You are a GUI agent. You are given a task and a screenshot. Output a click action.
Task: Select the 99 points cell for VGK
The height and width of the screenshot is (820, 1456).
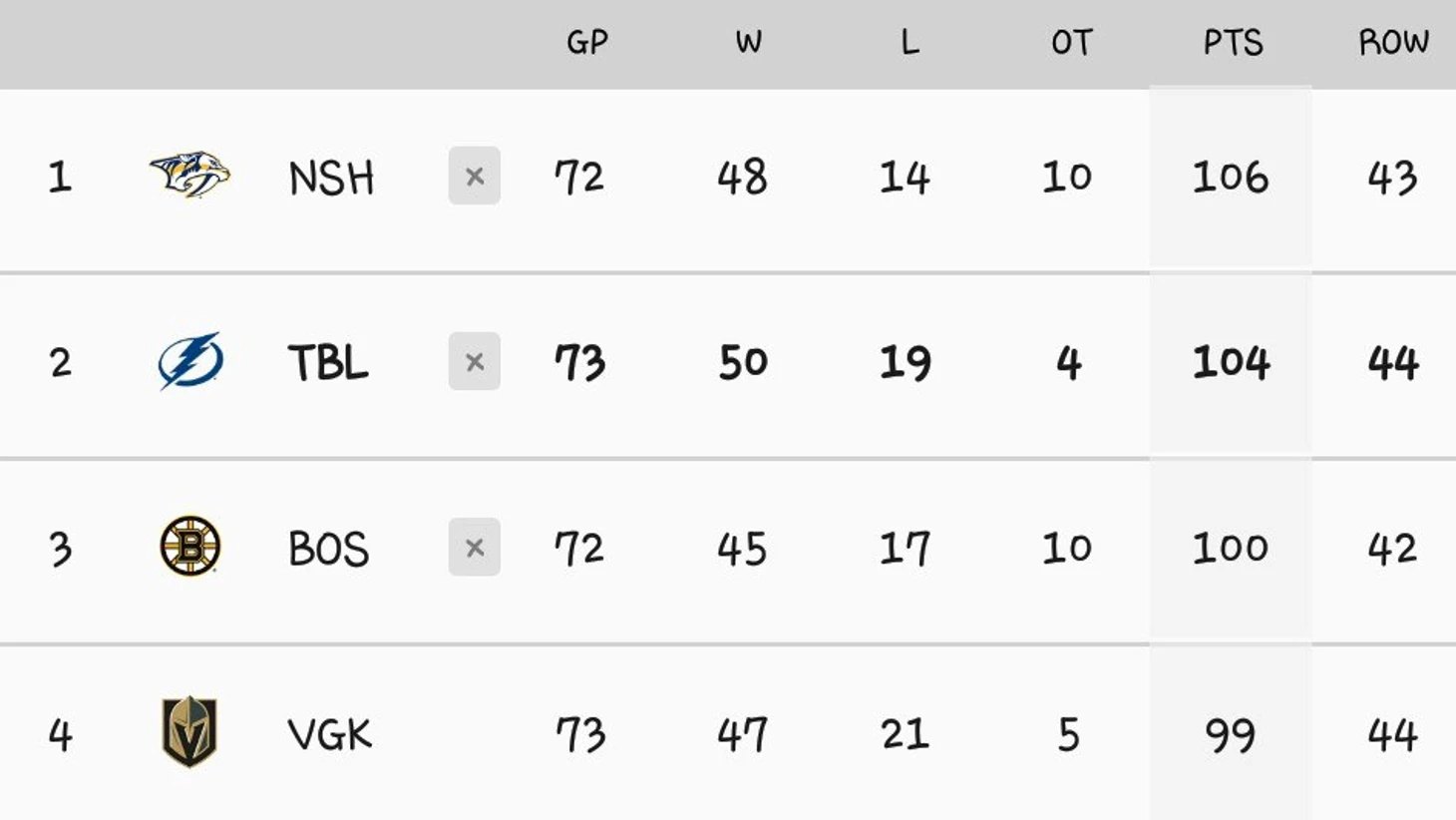(1231, 735)
